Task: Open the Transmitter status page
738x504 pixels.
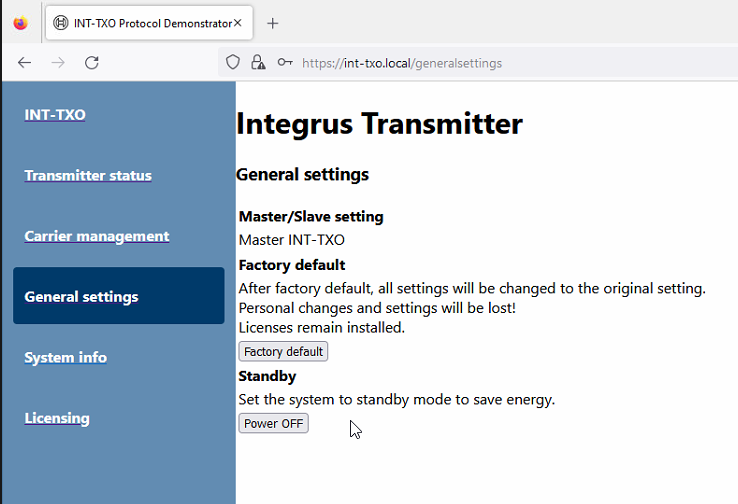Action: click(x=88, y=175)
